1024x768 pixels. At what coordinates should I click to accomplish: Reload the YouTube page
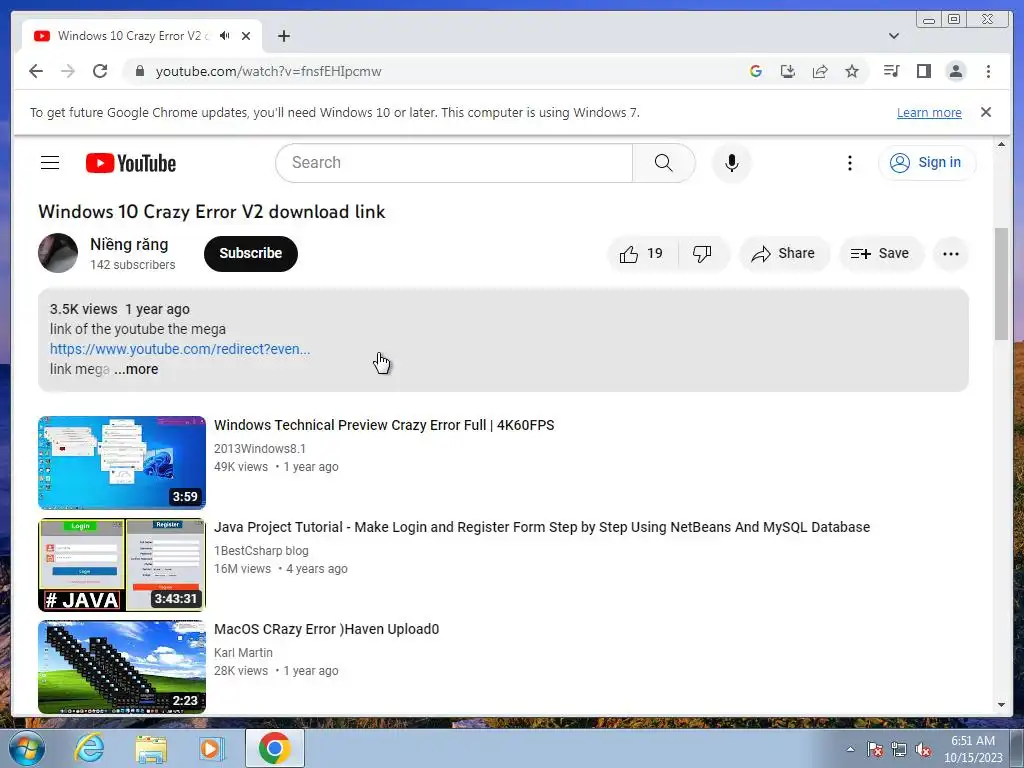[x=100, y=71]
